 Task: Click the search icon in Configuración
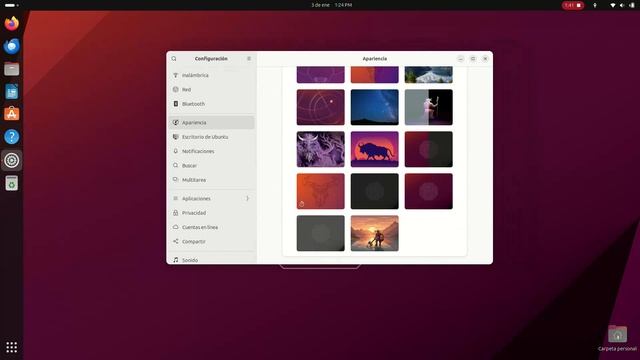(x=174, y=59)
